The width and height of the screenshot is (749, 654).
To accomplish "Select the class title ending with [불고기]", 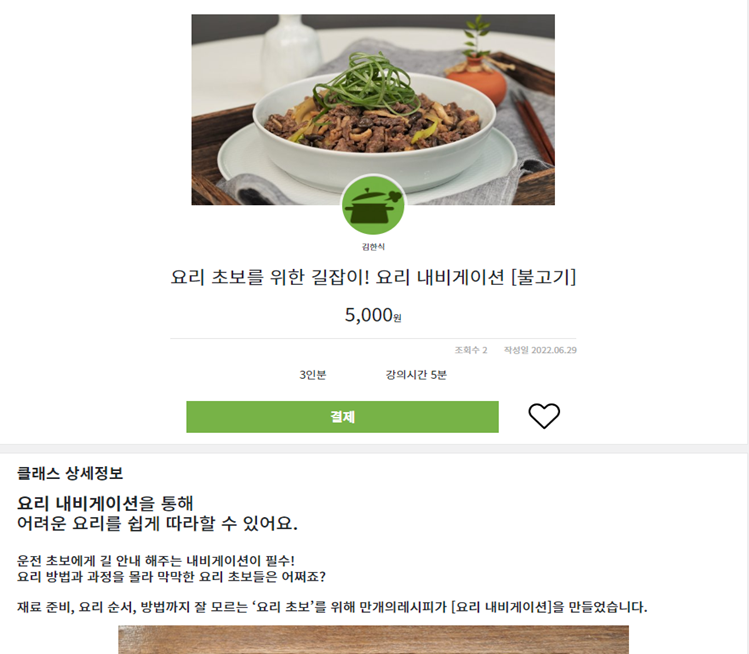I will [373, 277].
